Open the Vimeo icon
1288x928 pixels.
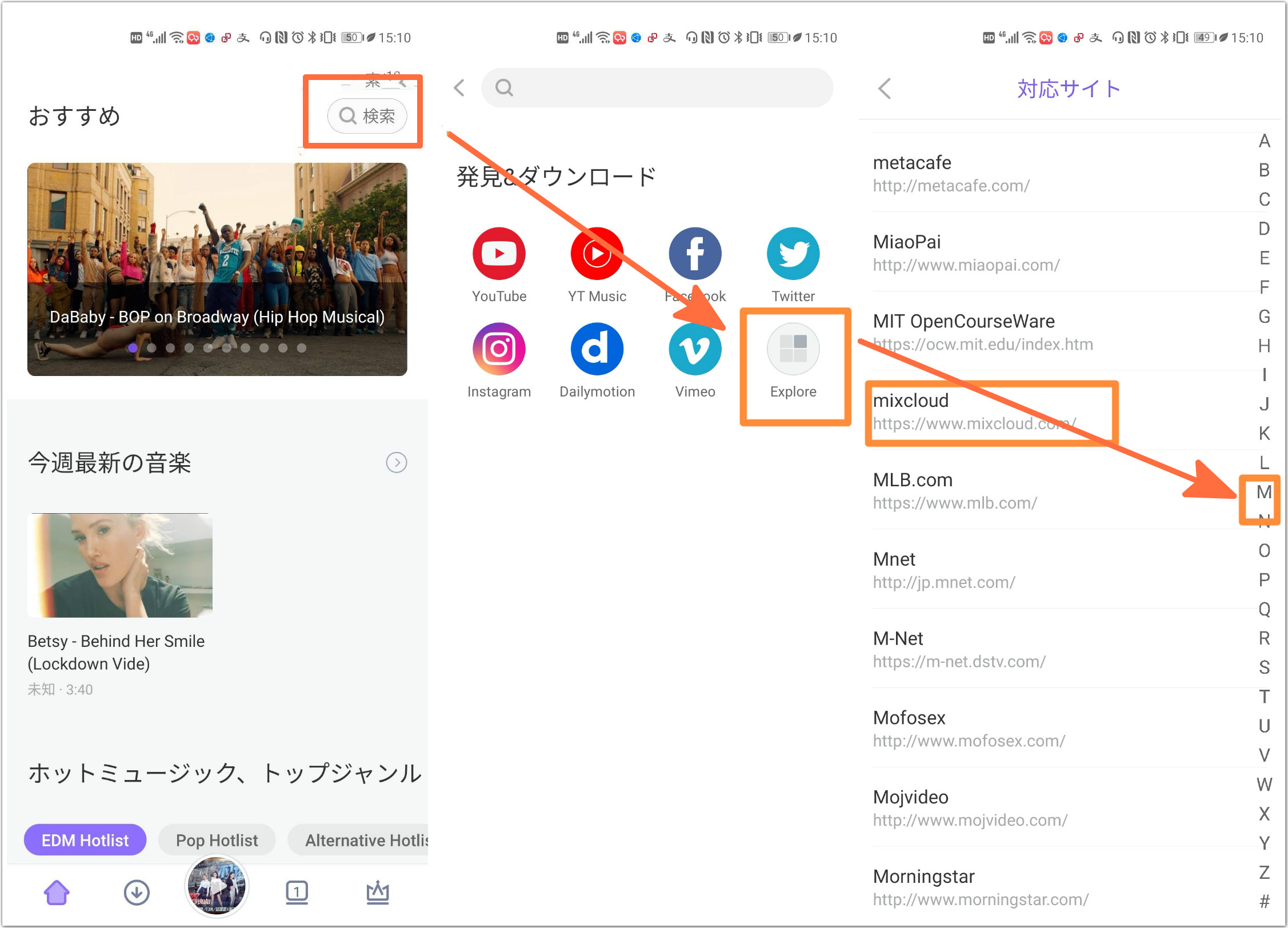695,349
